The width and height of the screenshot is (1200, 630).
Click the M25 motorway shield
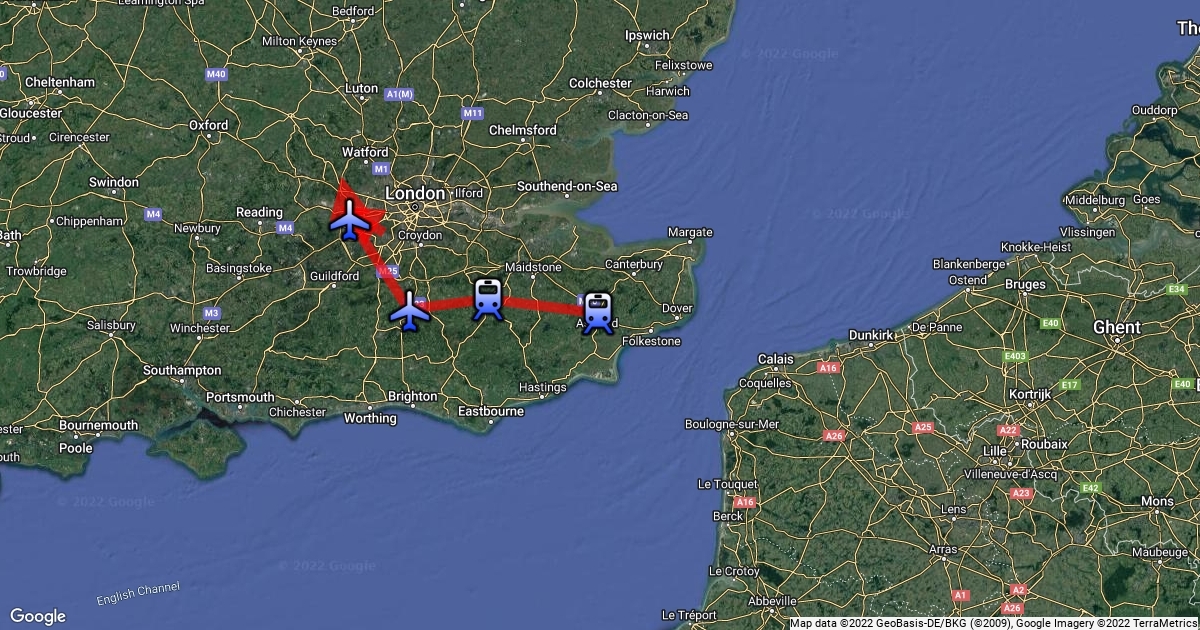[389, 270]
